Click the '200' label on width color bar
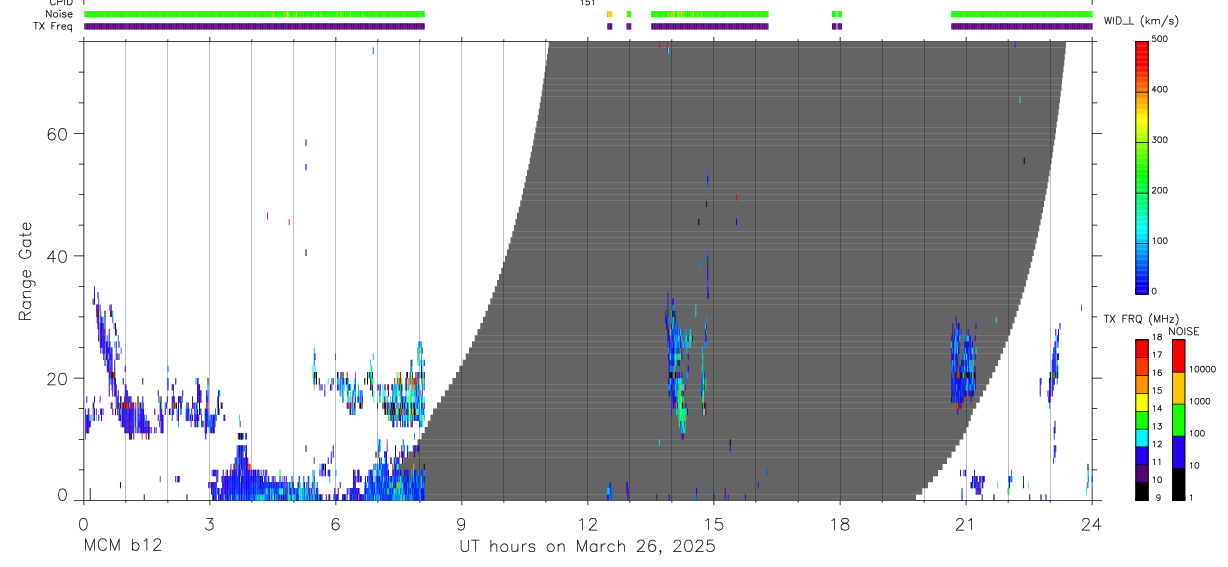 [x=1161, y=190]
